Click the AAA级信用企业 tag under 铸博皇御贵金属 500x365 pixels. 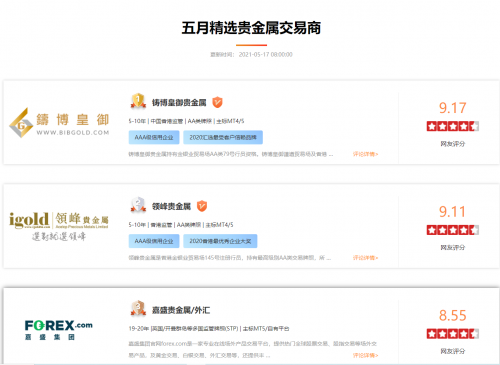click(154, 137)
